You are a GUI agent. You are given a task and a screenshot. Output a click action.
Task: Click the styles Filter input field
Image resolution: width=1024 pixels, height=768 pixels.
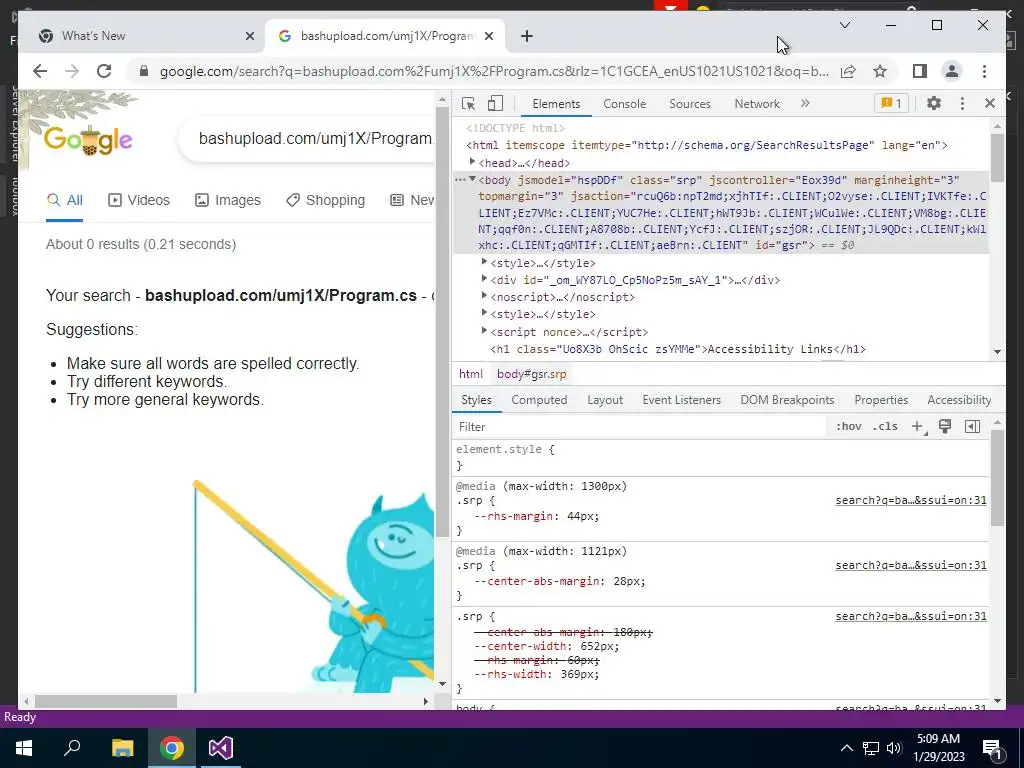pos(640,426)
